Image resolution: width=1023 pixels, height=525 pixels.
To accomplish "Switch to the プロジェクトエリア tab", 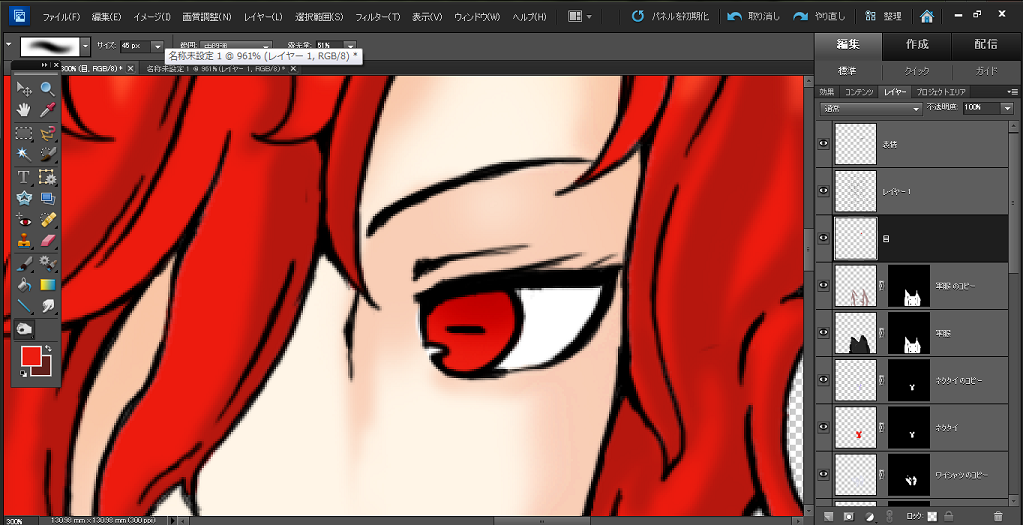I will coord(940,92).
